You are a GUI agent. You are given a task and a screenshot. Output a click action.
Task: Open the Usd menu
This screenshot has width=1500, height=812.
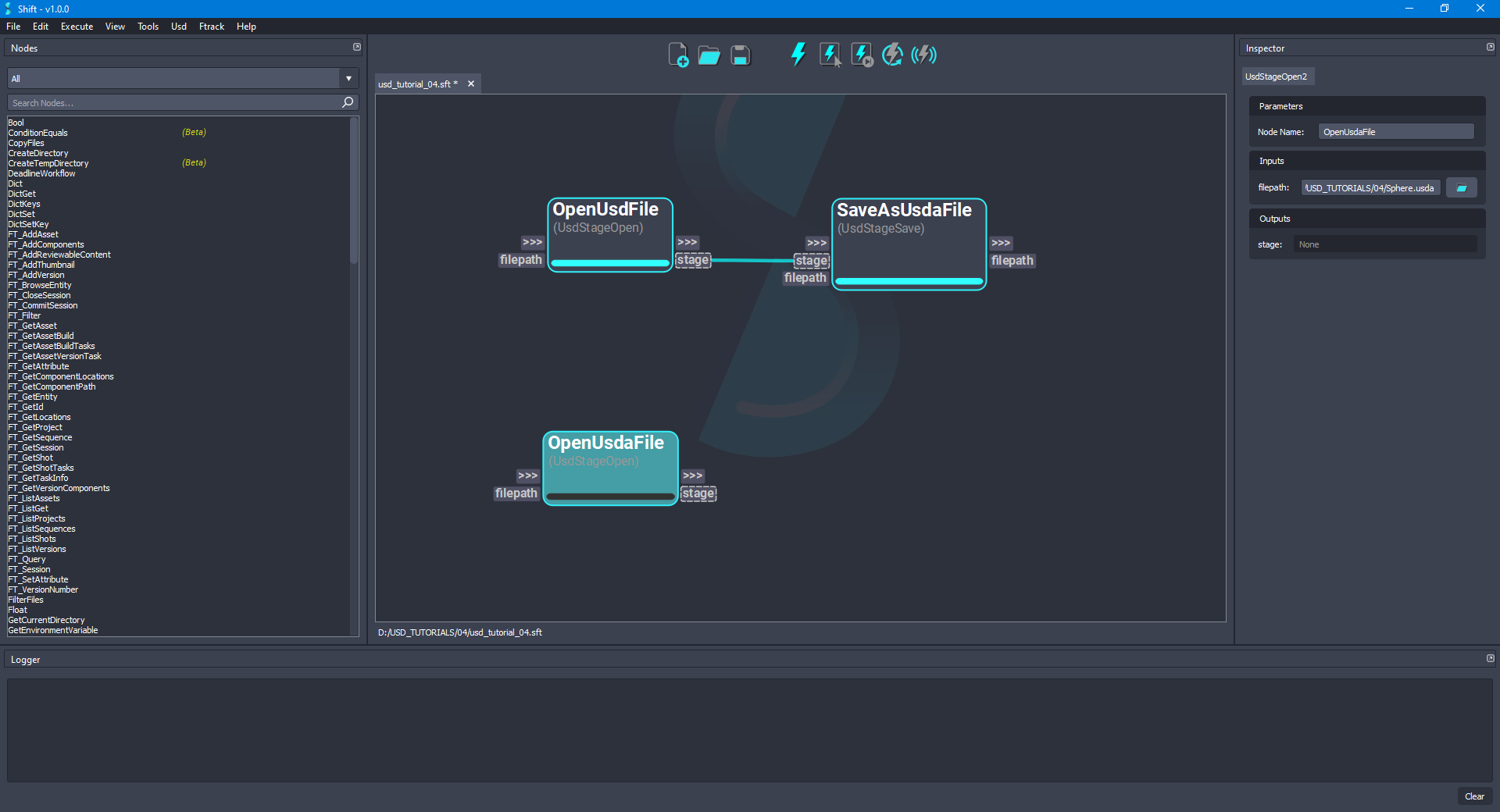click(178, 26)
